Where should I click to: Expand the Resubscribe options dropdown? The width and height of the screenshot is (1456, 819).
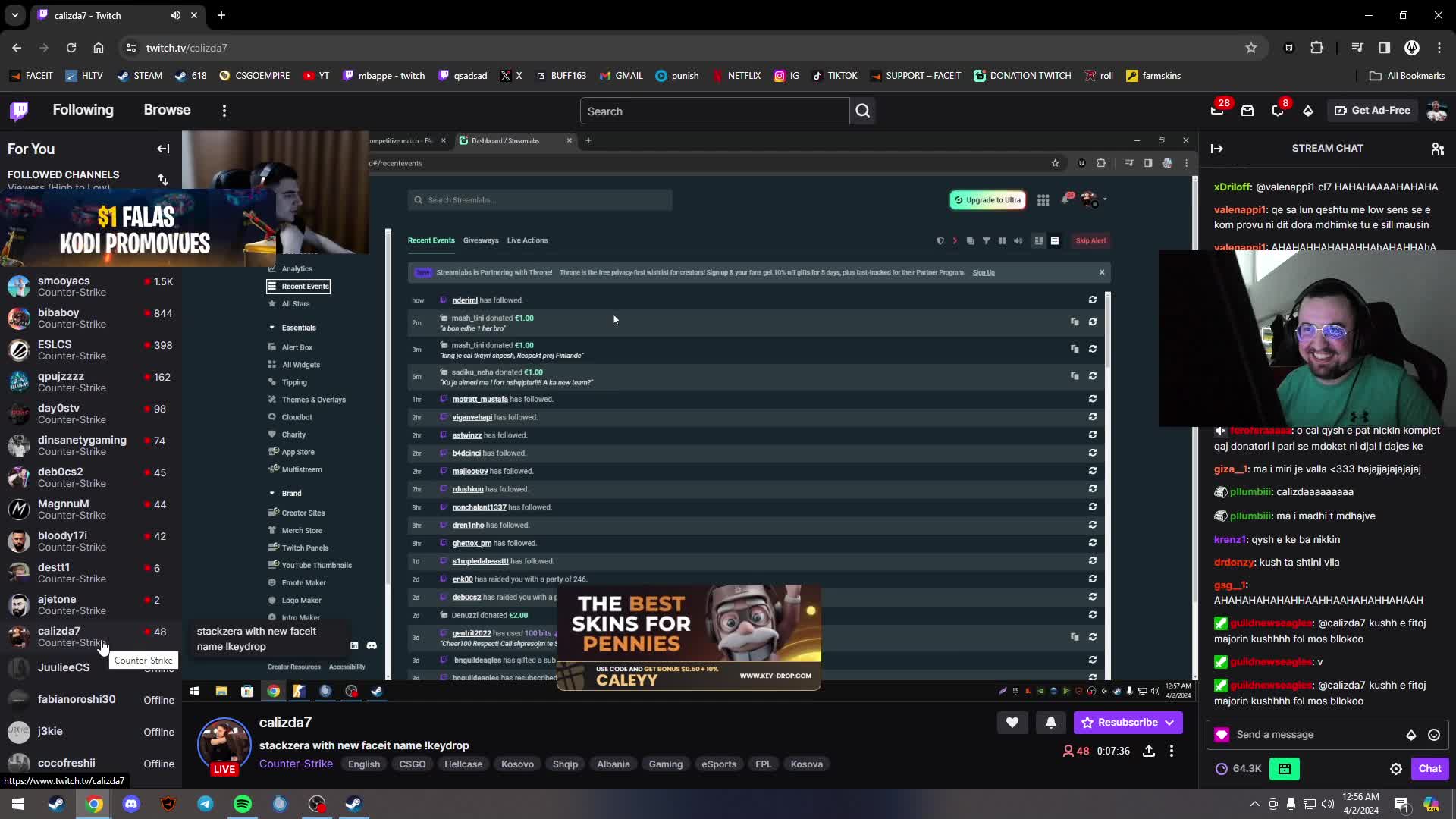[1169, 723]
